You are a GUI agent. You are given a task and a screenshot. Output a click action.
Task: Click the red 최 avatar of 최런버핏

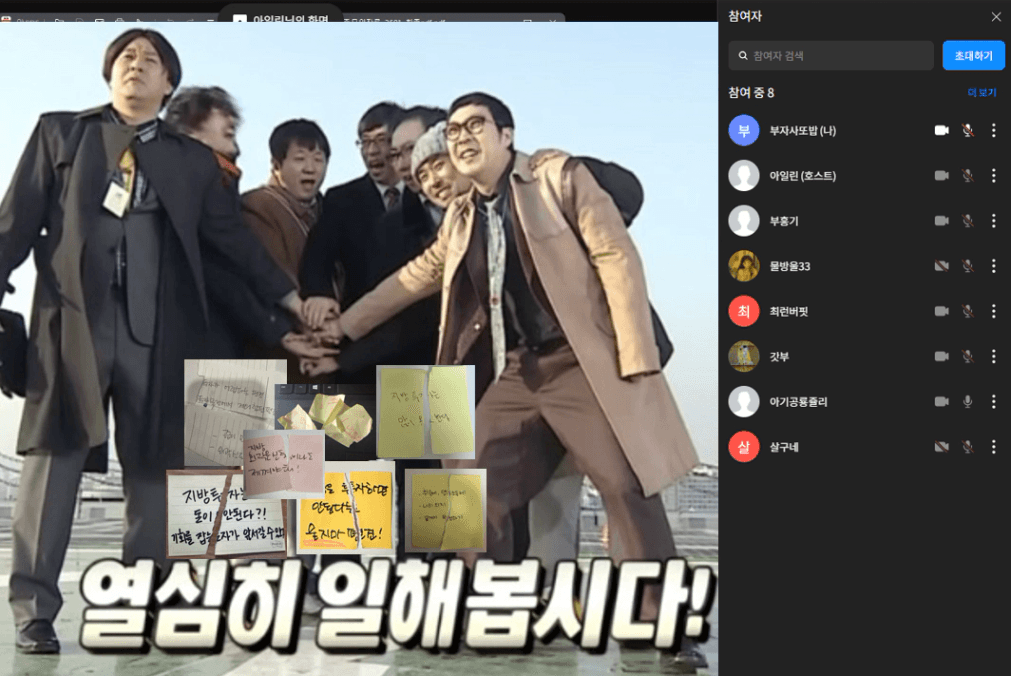click(x=744, y=311)
